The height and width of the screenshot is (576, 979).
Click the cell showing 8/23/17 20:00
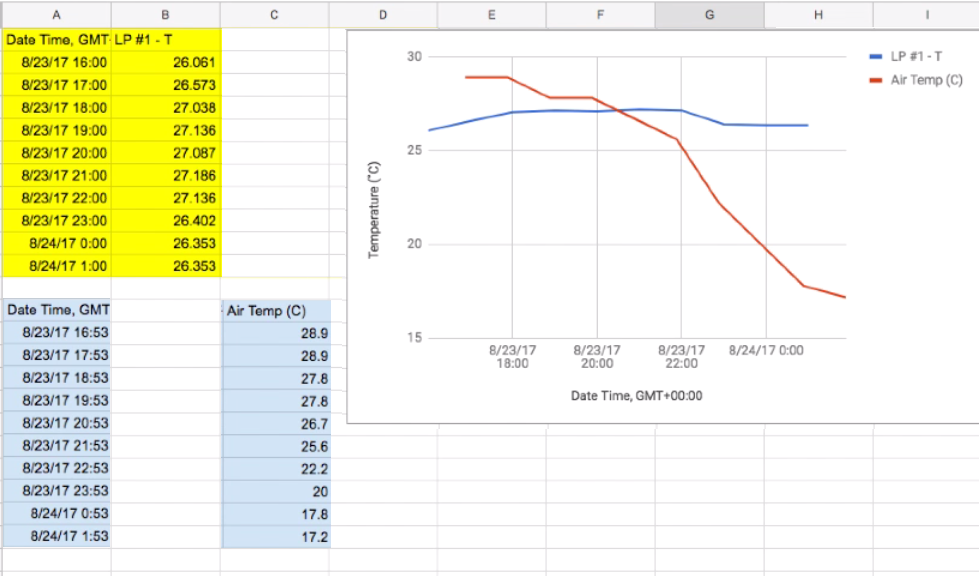56,153
